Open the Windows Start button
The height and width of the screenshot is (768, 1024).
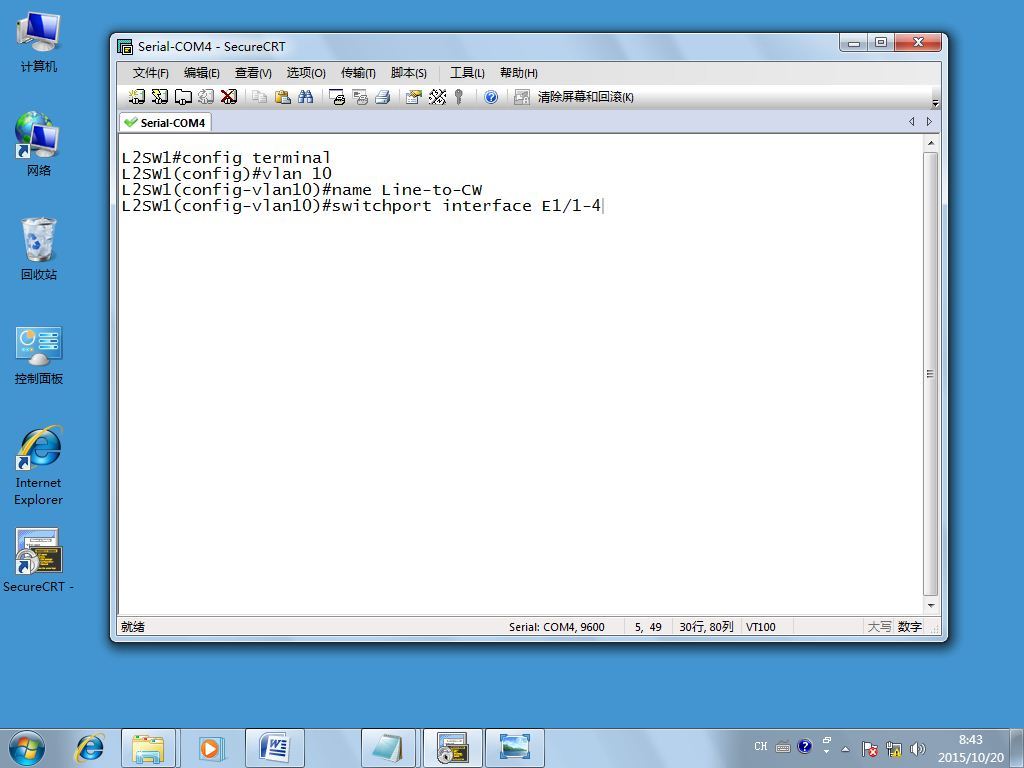[27, 748]
